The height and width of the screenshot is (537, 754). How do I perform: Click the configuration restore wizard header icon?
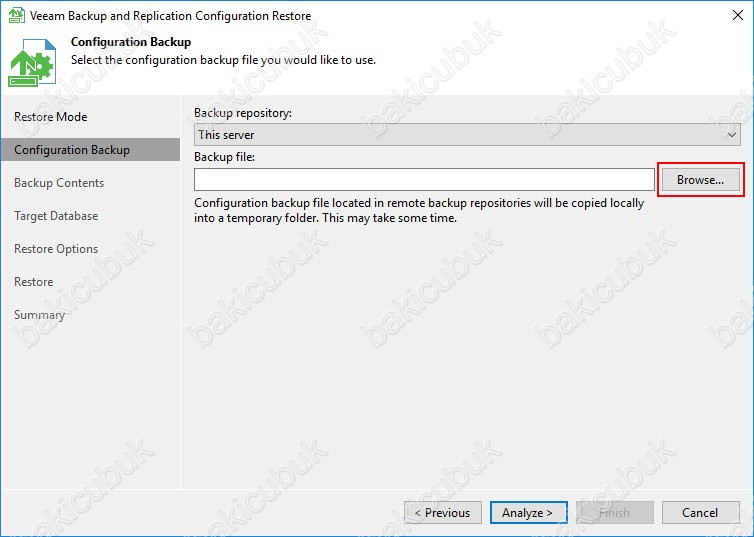(x=32, y=62)
